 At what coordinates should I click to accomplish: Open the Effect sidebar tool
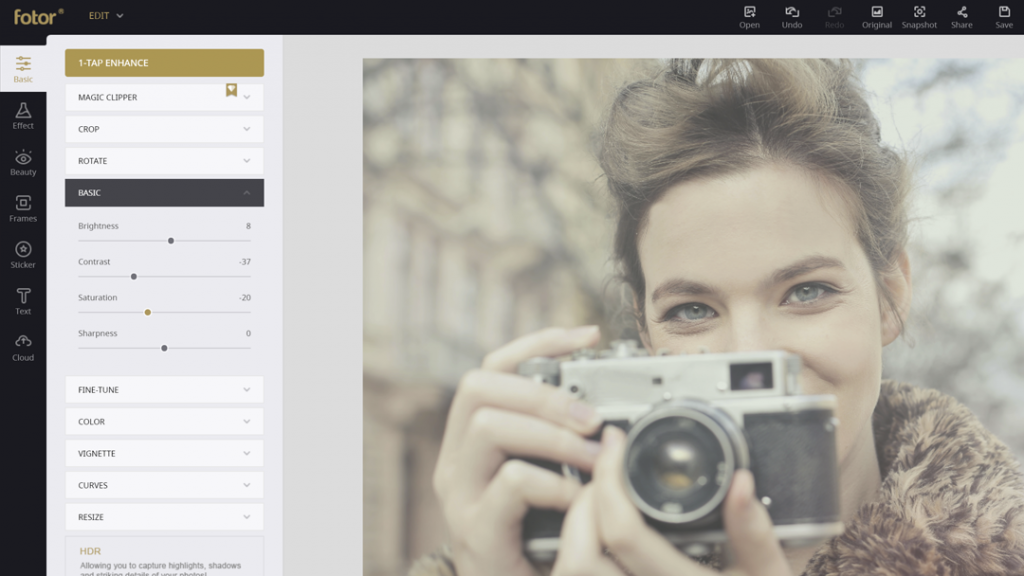[23, 116]
